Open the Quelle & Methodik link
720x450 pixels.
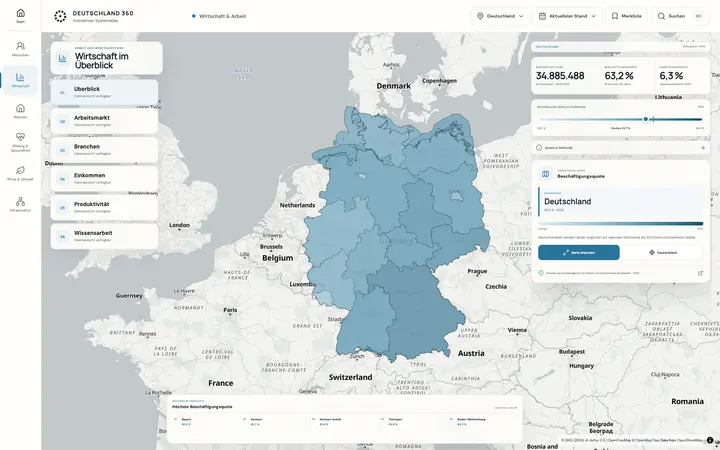620,148
